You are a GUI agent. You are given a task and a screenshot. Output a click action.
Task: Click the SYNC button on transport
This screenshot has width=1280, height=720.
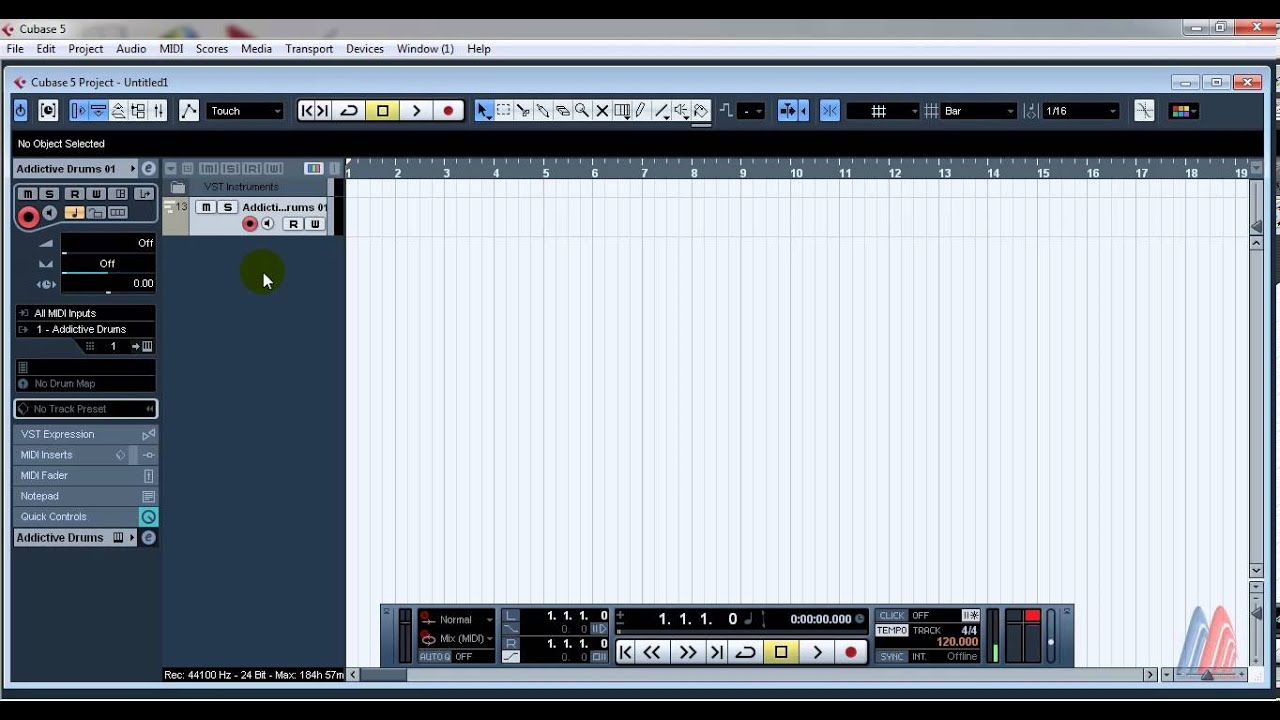click(892, 657)
